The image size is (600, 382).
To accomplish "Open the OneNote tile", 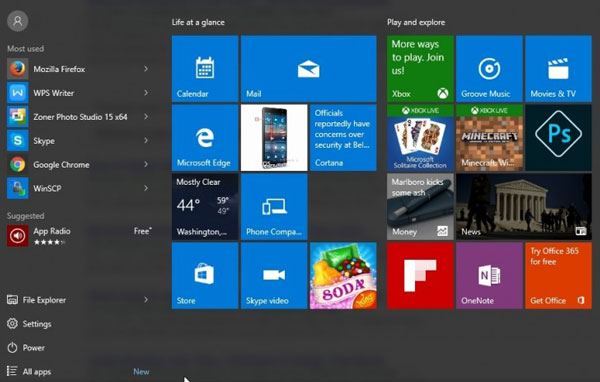I will (489, 275).
